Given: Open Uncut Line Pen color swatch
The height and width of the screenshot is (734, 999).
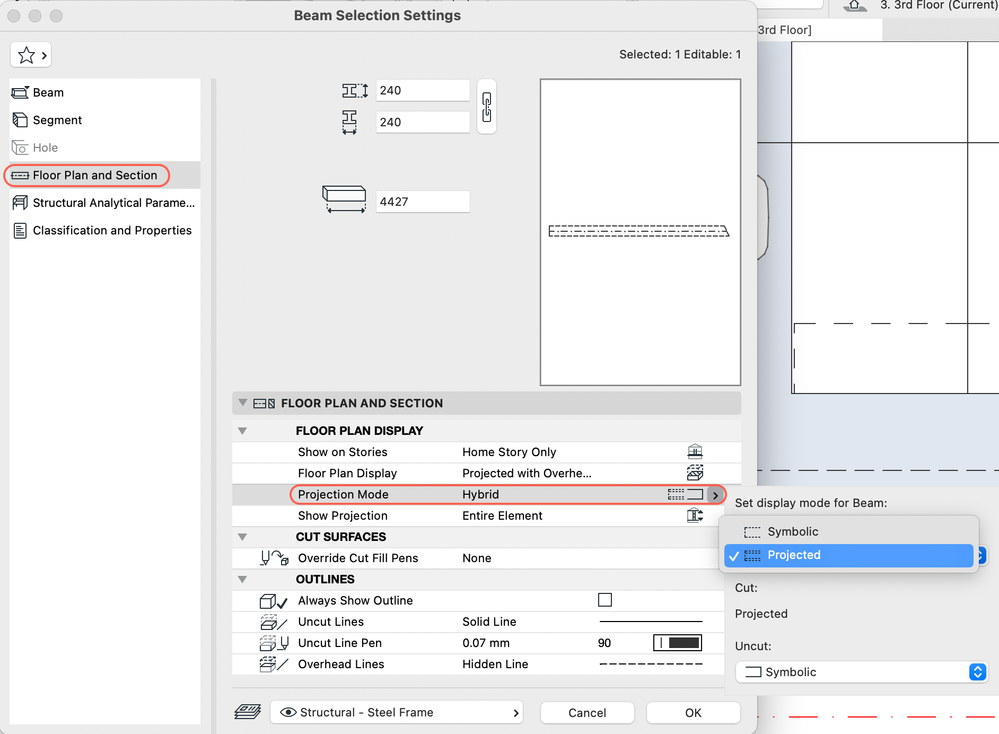Looking at the screenshot, I should [677, 643].
